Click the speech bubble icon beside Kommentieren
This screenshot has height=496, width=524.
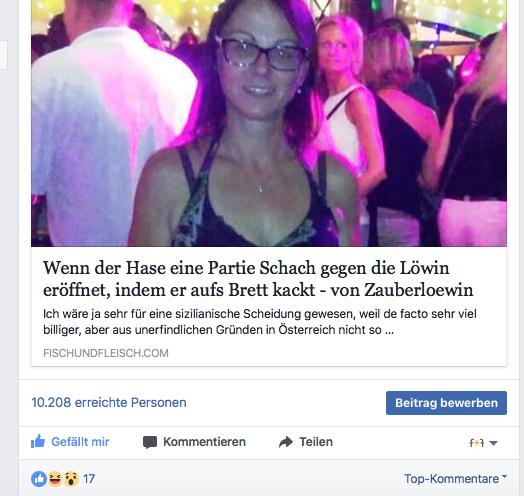point(150,442)
